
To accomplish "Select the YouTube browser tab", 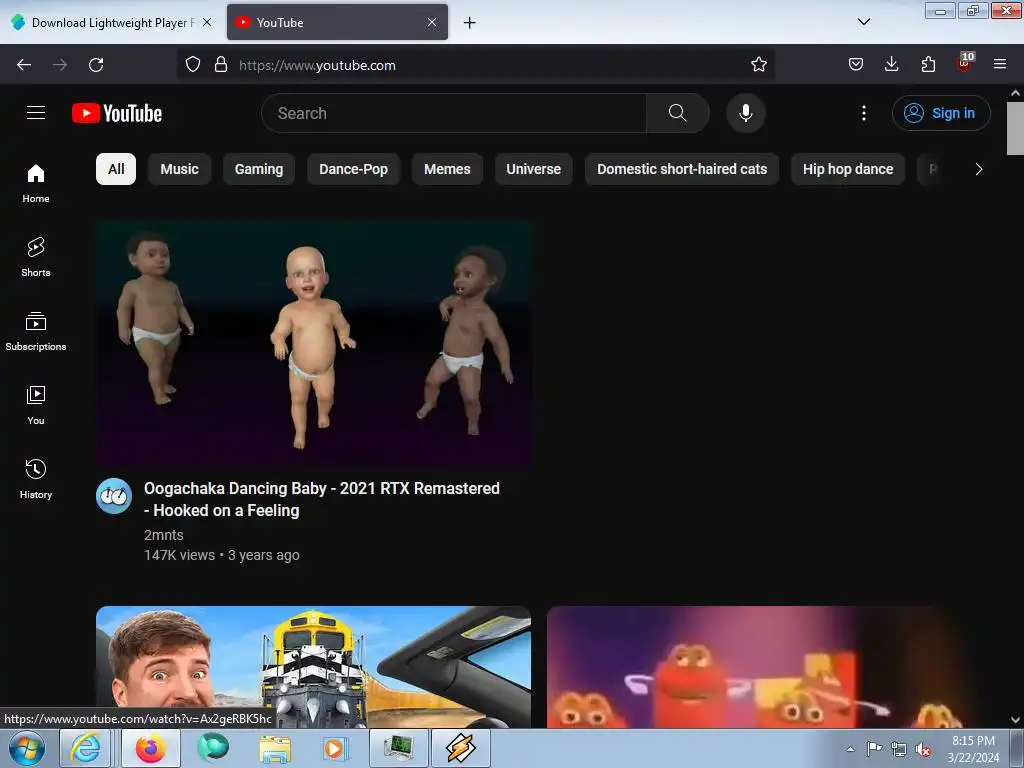I will pyautogui.click(x=337, y=23).
